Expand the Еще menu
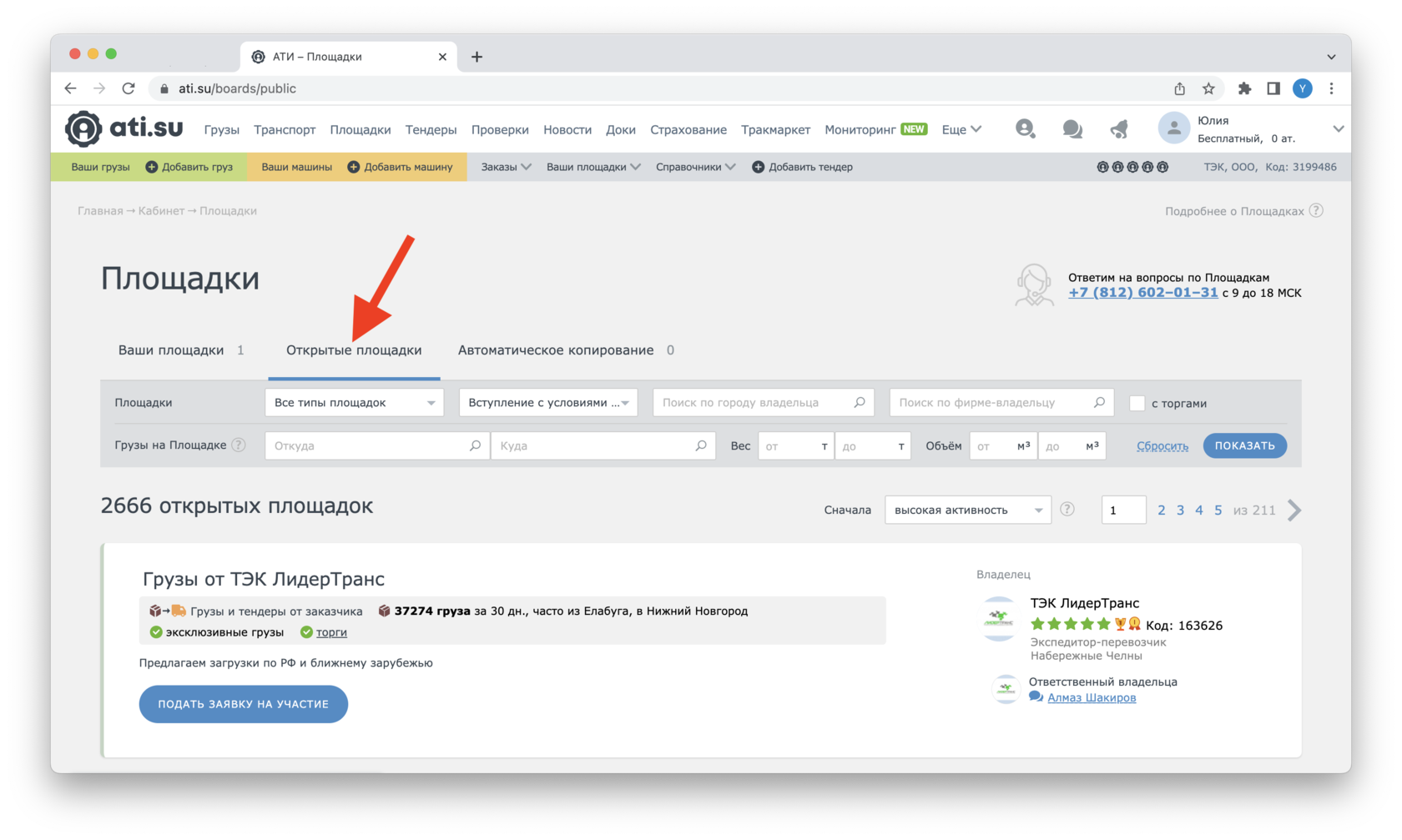 coord(961,129)
